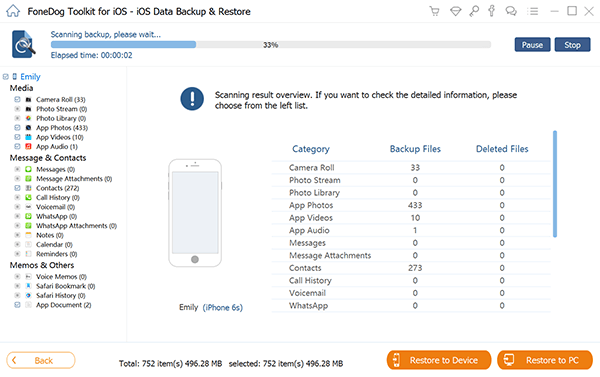Image resolution: width=600 pixels, height=377 pixels.
Task: Collapse the Emily device tree node
Action: (5, 77)
